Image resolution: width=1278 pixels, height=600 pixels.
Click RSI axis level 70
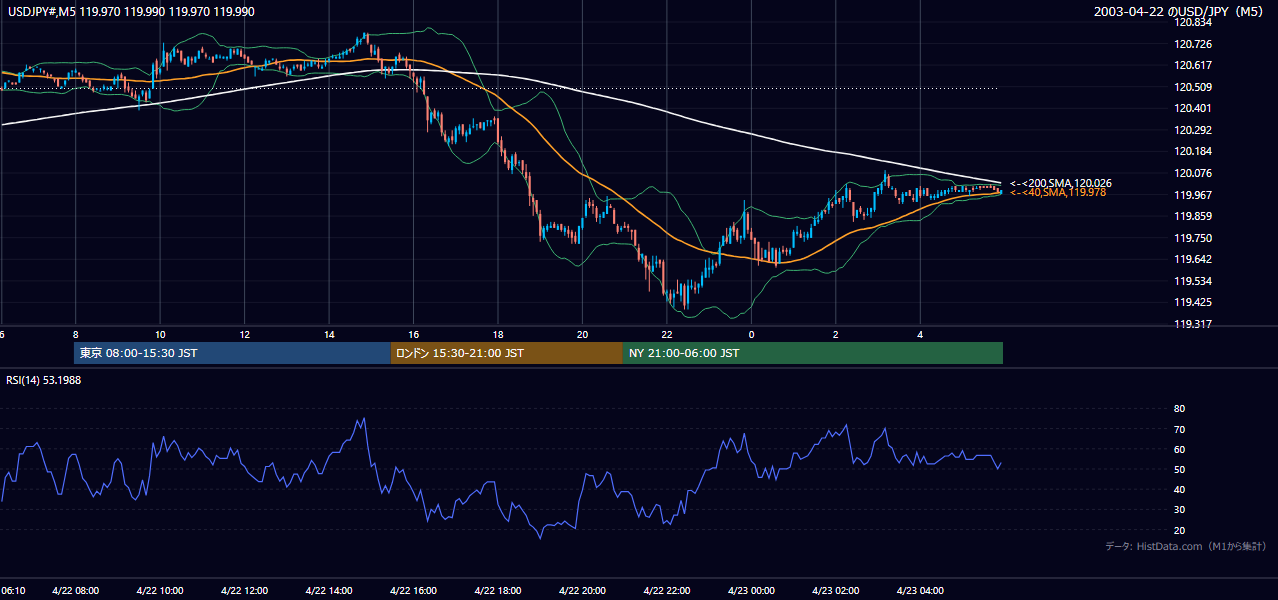(1179, 429)
